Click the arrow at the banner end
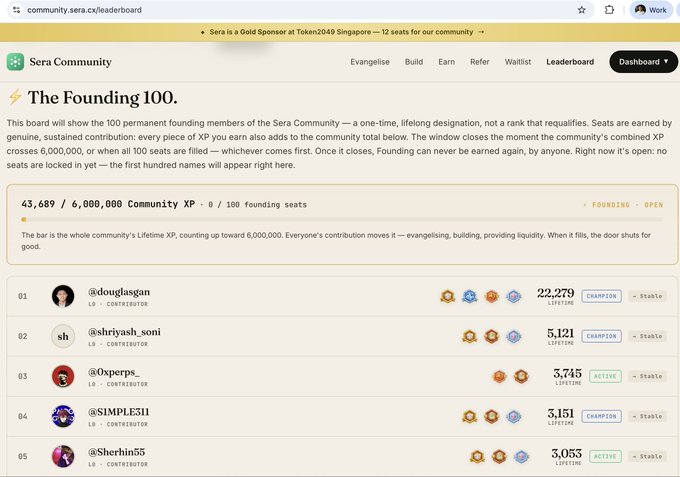Screen dimensions: 680x477 481,32
